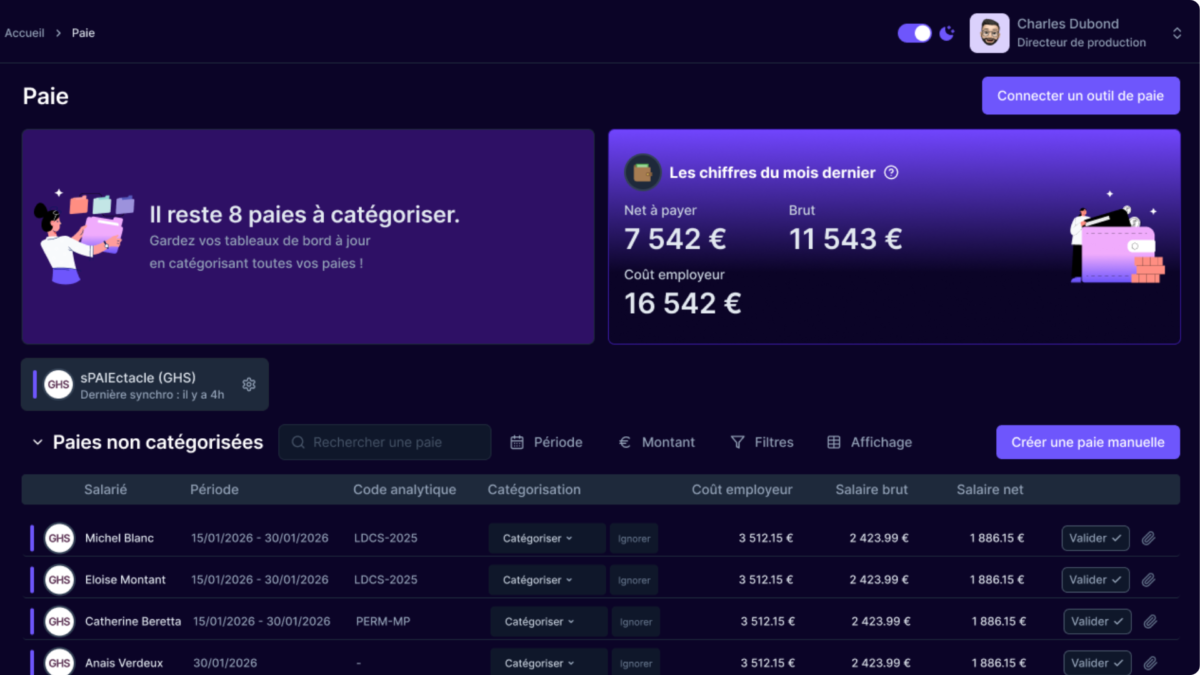The height and width of the screenshot is (675, 1200).
Task: Click the Accueil breadcrumb item
Action: tap(24, 32)
